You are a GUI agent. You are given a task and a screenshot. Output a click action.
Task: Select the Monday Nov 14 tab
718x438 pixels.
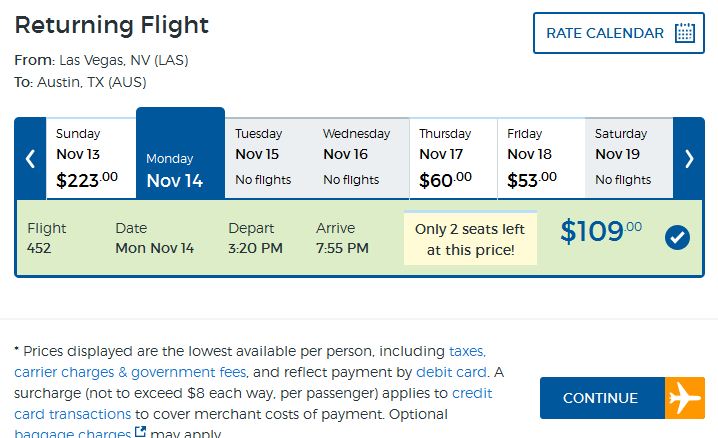180,154
